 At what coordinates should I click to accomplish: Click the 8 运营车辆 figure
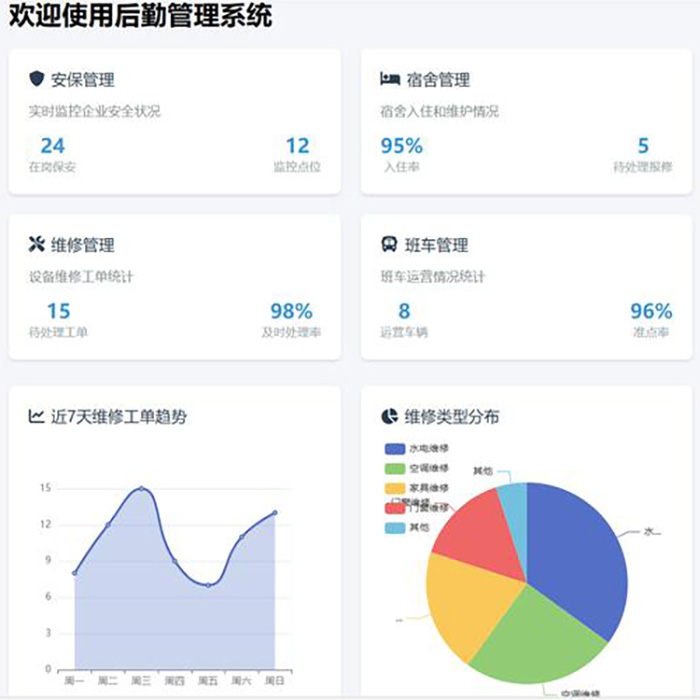[x=404, y=311]
